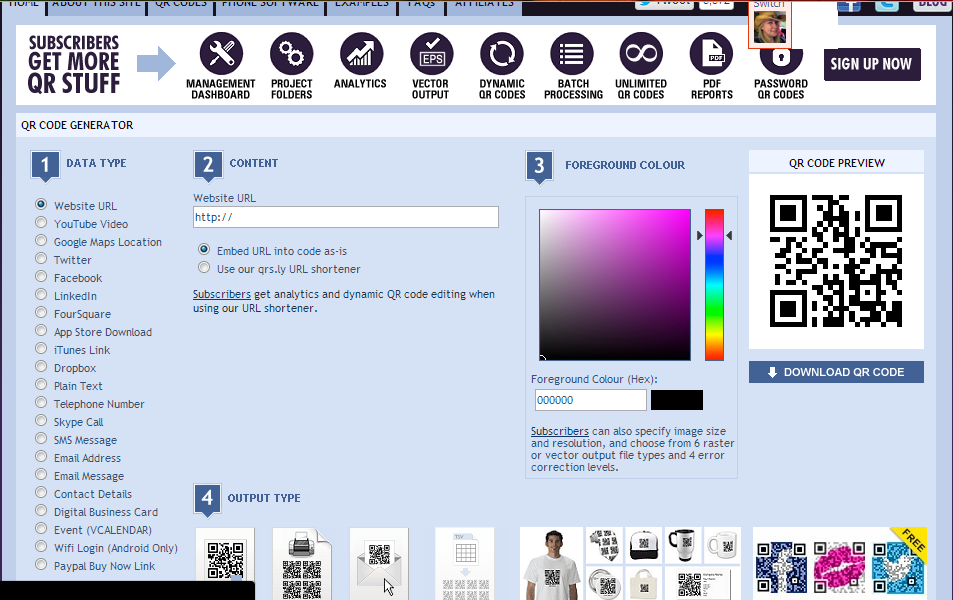The height and width of the screenshot is (600, 953).
Task: Click the Sign Up Now button
Action: click(872, 64)
